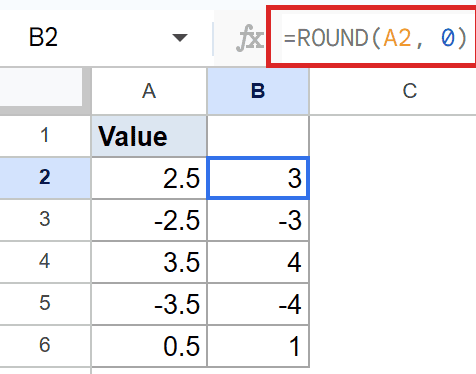The width and height of the screenshot is (476, 374).
Task: Select row 6 header
Action: 45,346
